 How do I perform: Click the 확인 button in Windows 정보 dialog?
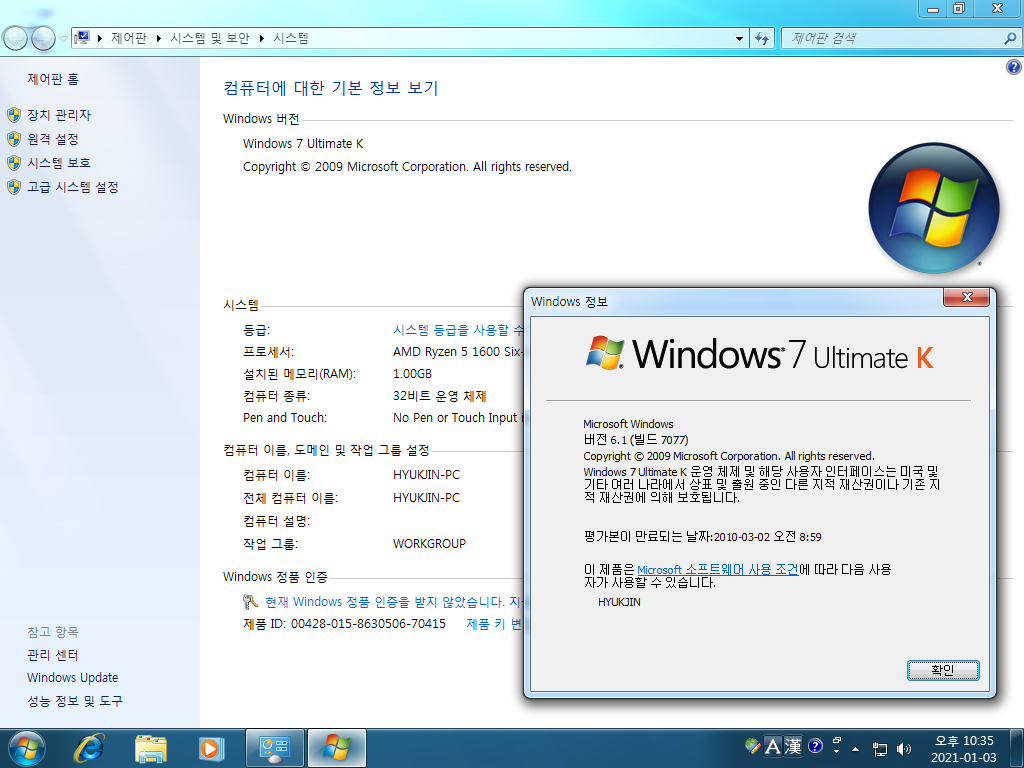[x=943, y=670]
